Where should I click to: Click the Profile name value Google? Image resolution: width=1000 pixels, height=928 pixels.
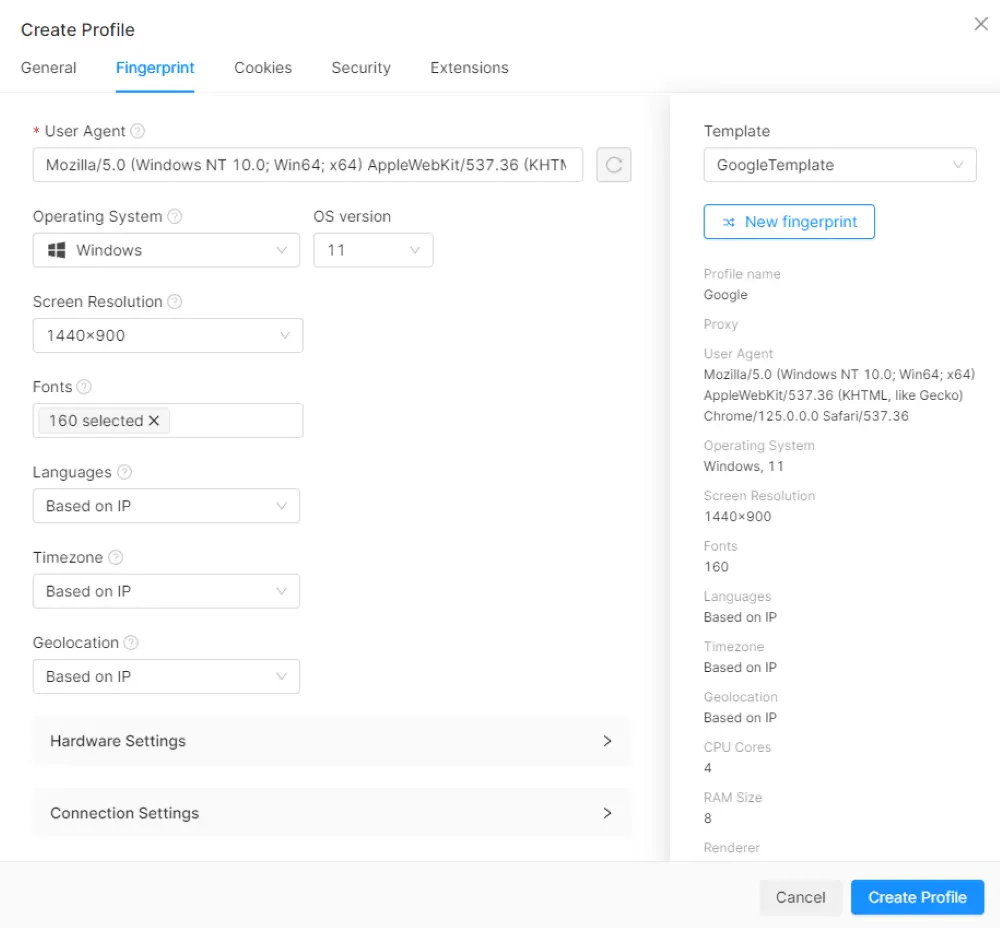coord(725,295)
